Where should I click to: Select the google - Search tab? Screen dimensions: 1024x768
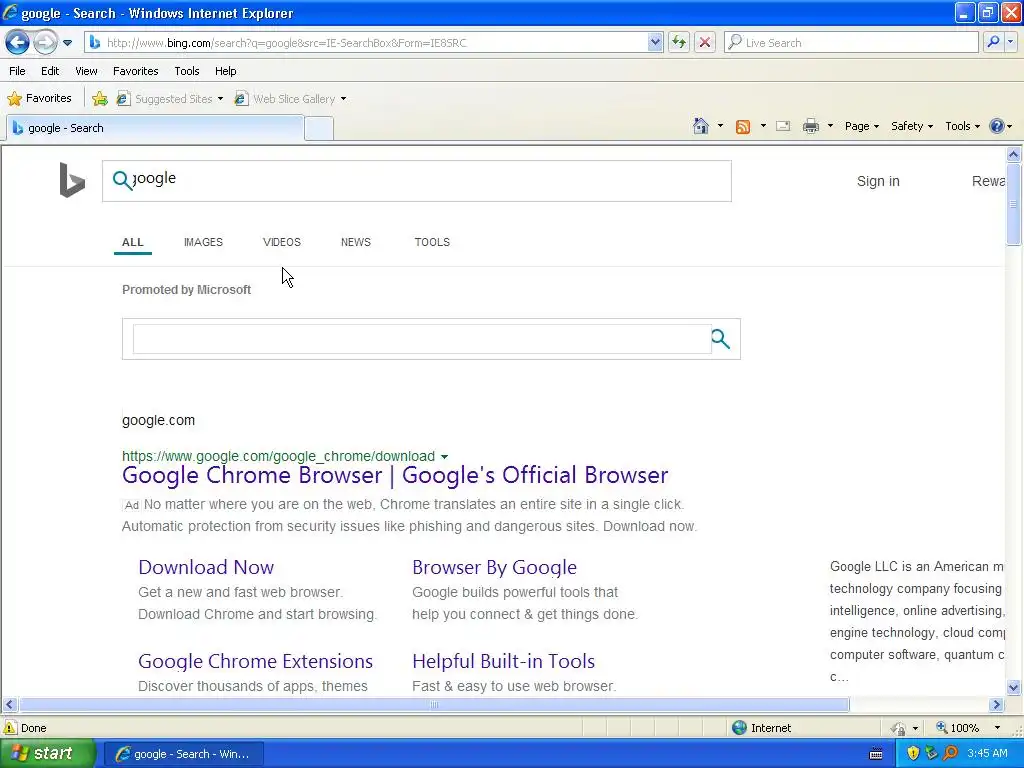155,128
